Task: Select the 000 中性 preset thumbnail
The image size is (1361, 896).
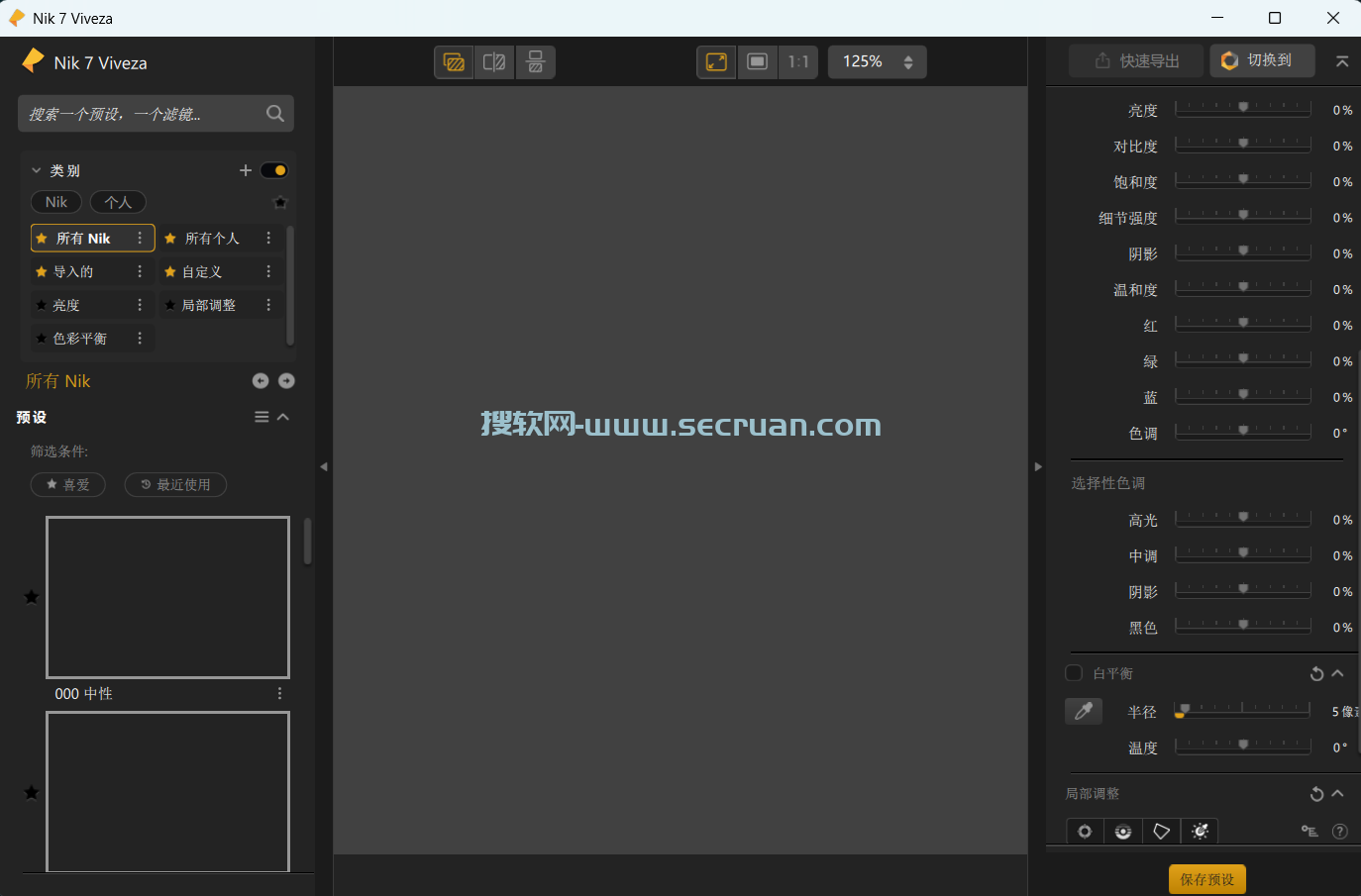Action: pos(167,597)
